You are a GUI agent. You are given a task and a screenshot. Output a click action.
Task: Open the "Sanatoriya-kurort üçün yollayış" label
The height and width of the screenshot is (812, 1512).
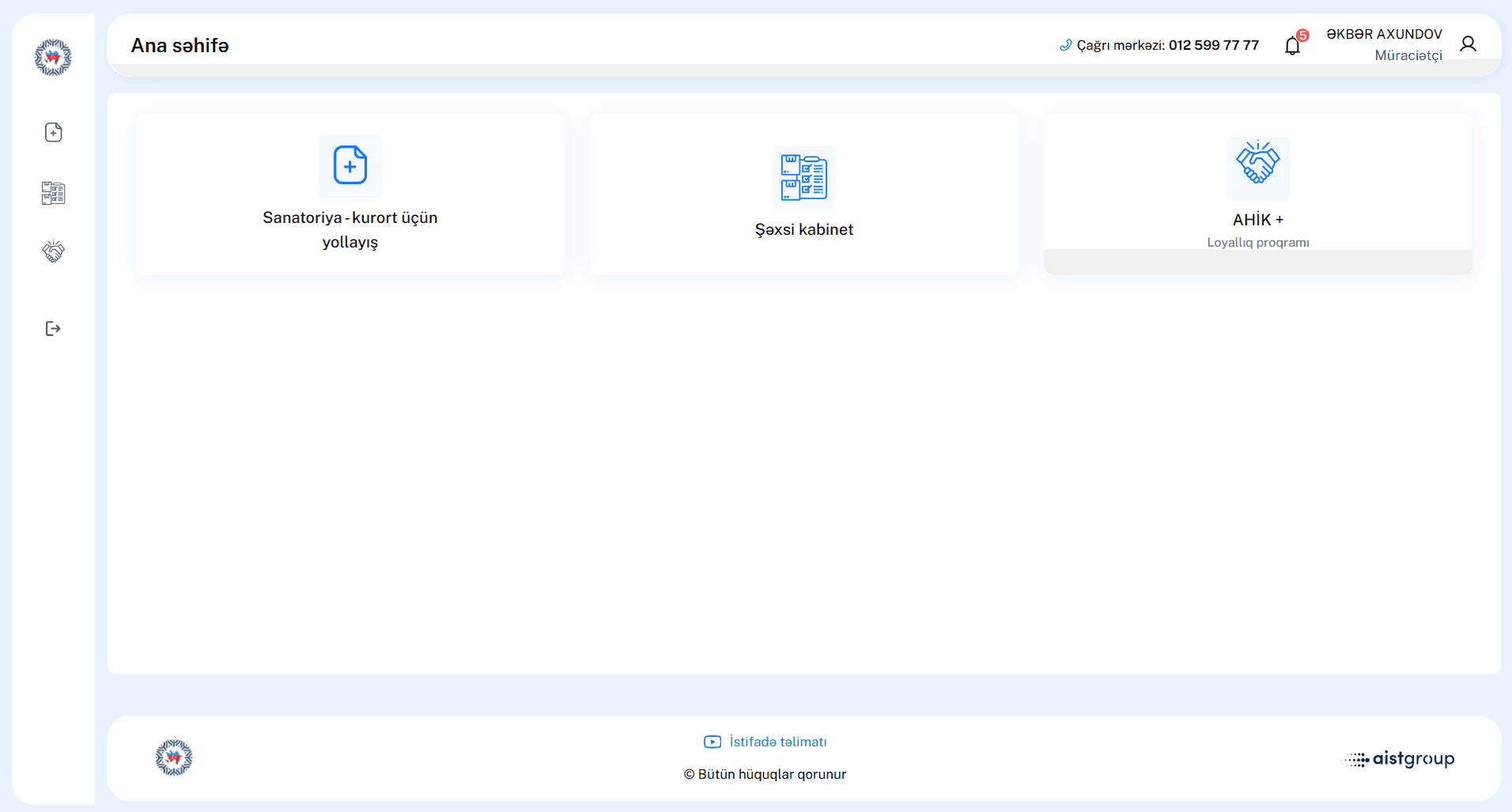(x=350, y=229)
